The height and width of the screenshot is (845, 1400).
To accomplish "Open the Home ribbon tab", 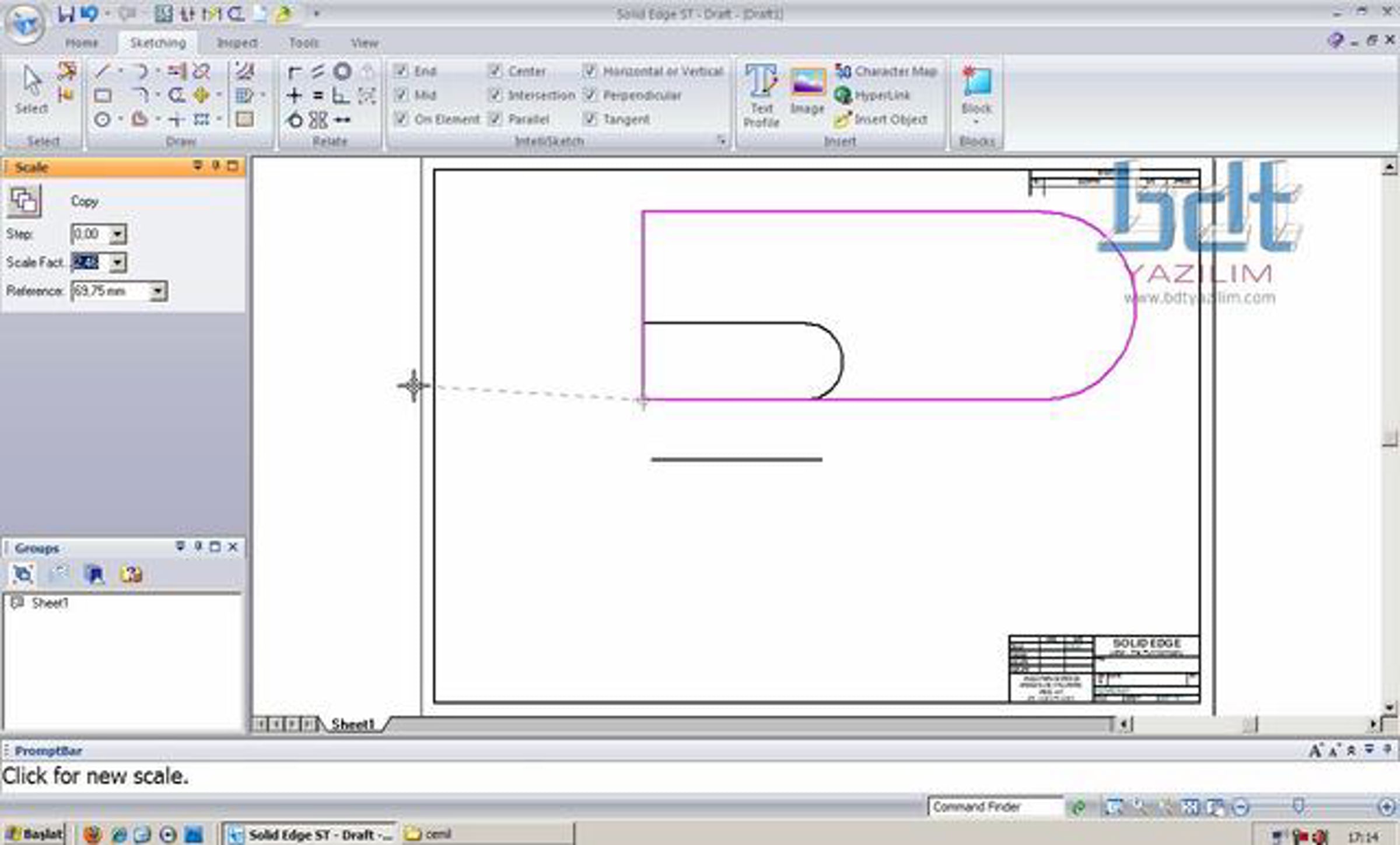I will [x=82, y=43].
